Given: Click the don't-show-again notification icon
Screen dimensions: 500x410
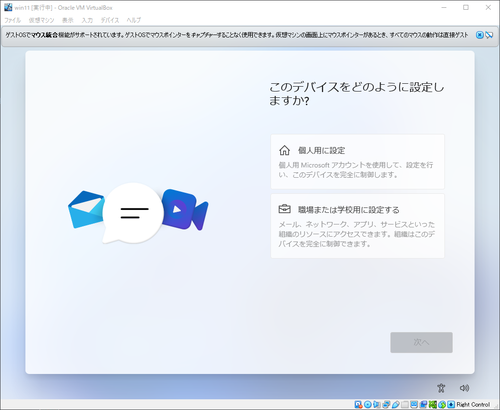Looking at the screenshot, I should [x=489, y=35].
